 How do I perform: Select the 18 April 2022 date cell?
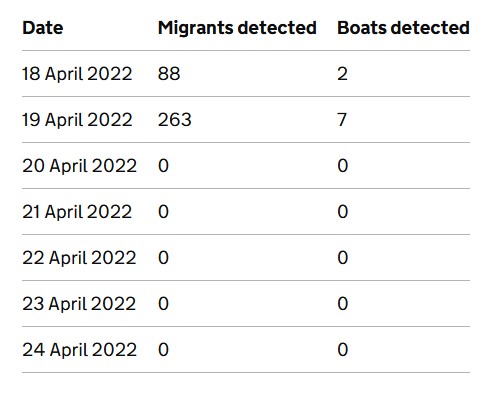[x=77, y=74]
